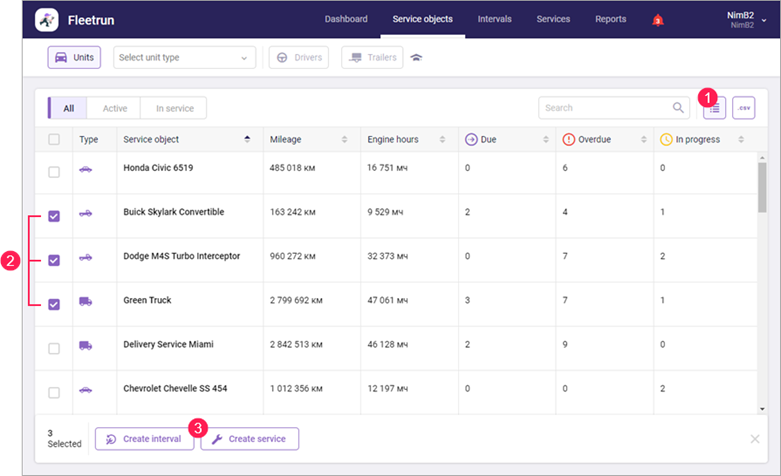Check Delivery Service Miami checkbox
Screen dimensions: 781x476
tap(54, 349)
